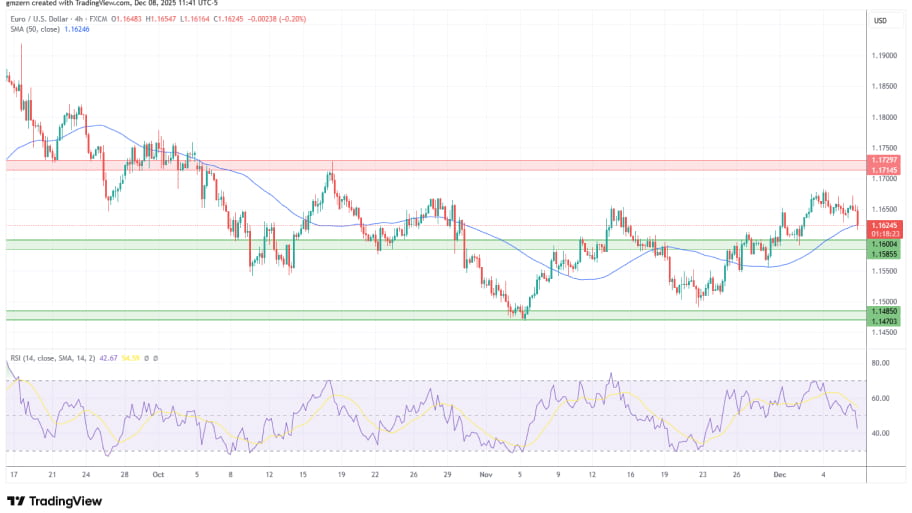Select the lowest green support zone near 1.14850
The image size is (912, 513).
[x=436, y=315]
